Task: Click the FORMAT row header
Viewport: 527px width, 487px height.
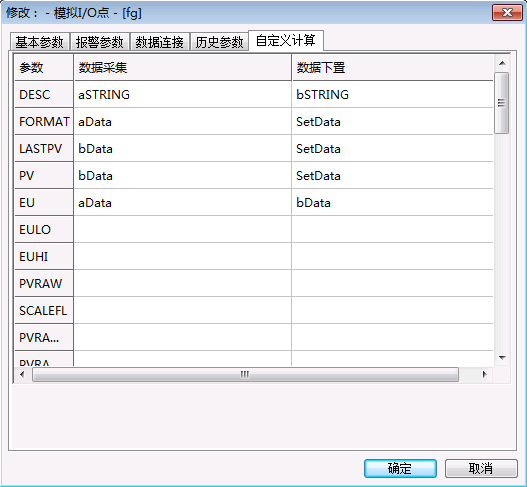Action: click(x=44, y=121)
